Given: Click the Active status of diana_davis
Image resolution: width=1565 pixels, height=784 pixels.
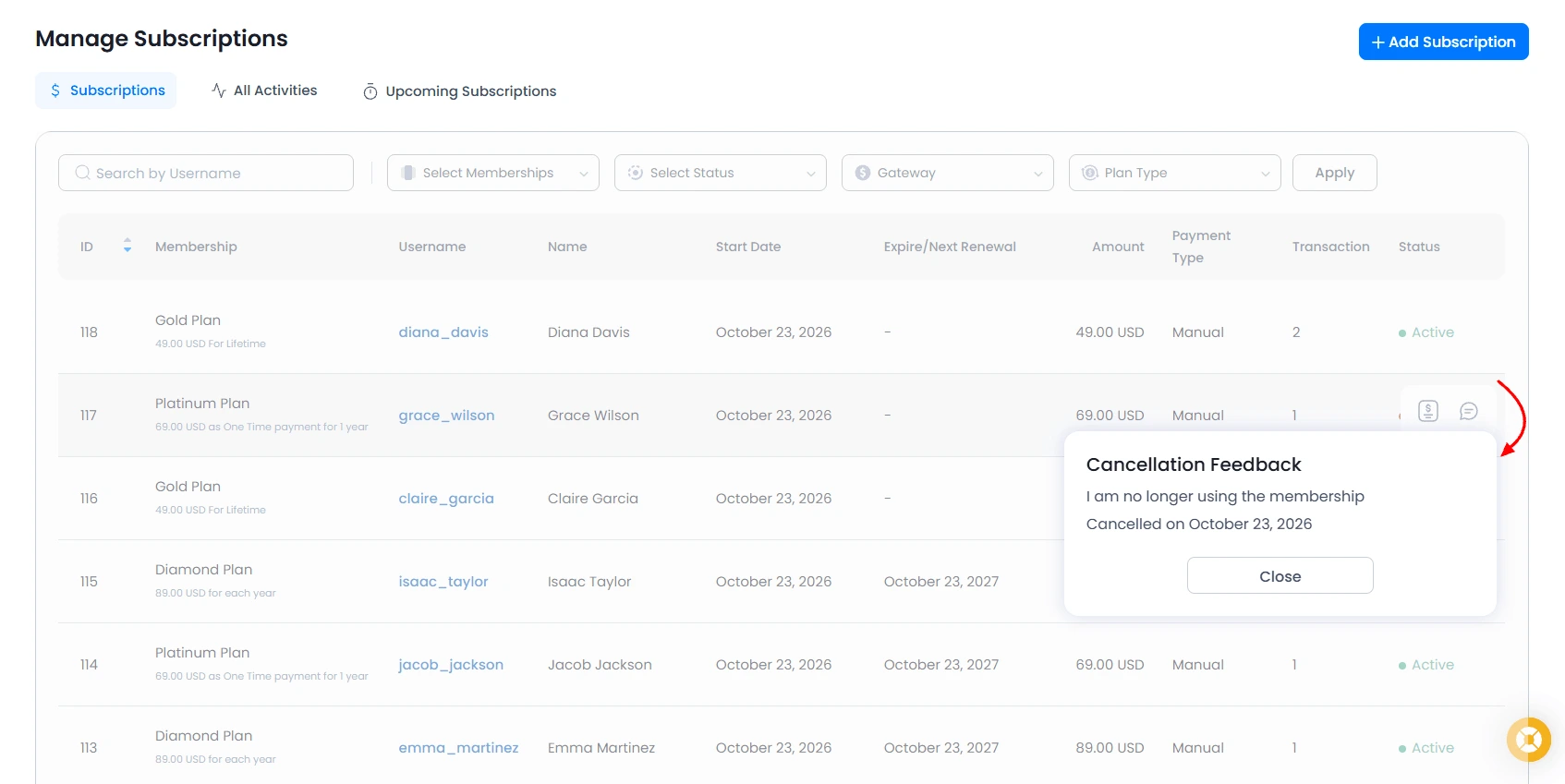Looking at the screenshot, I should (1426, 332).
